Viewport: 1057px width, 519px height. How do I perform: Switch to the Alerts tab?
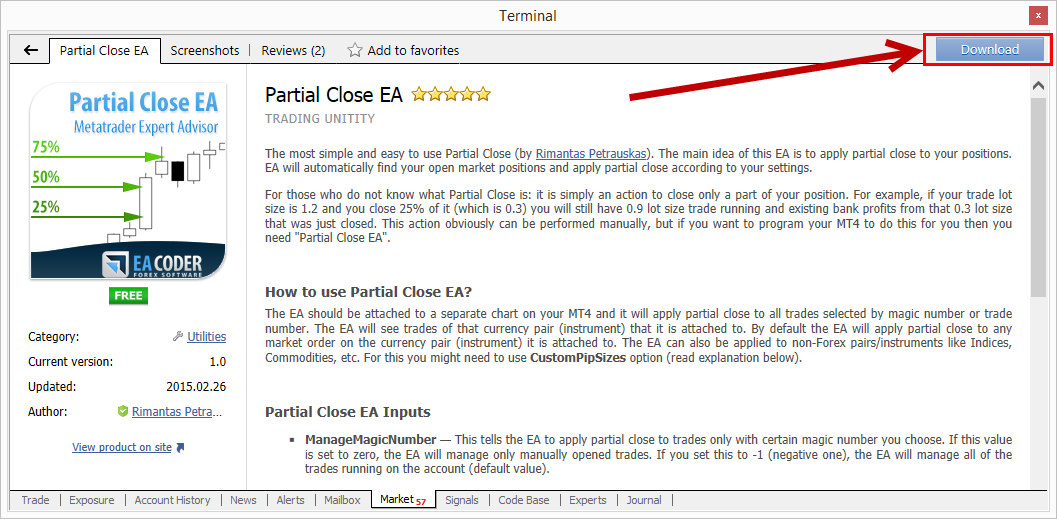click(291, 500)
